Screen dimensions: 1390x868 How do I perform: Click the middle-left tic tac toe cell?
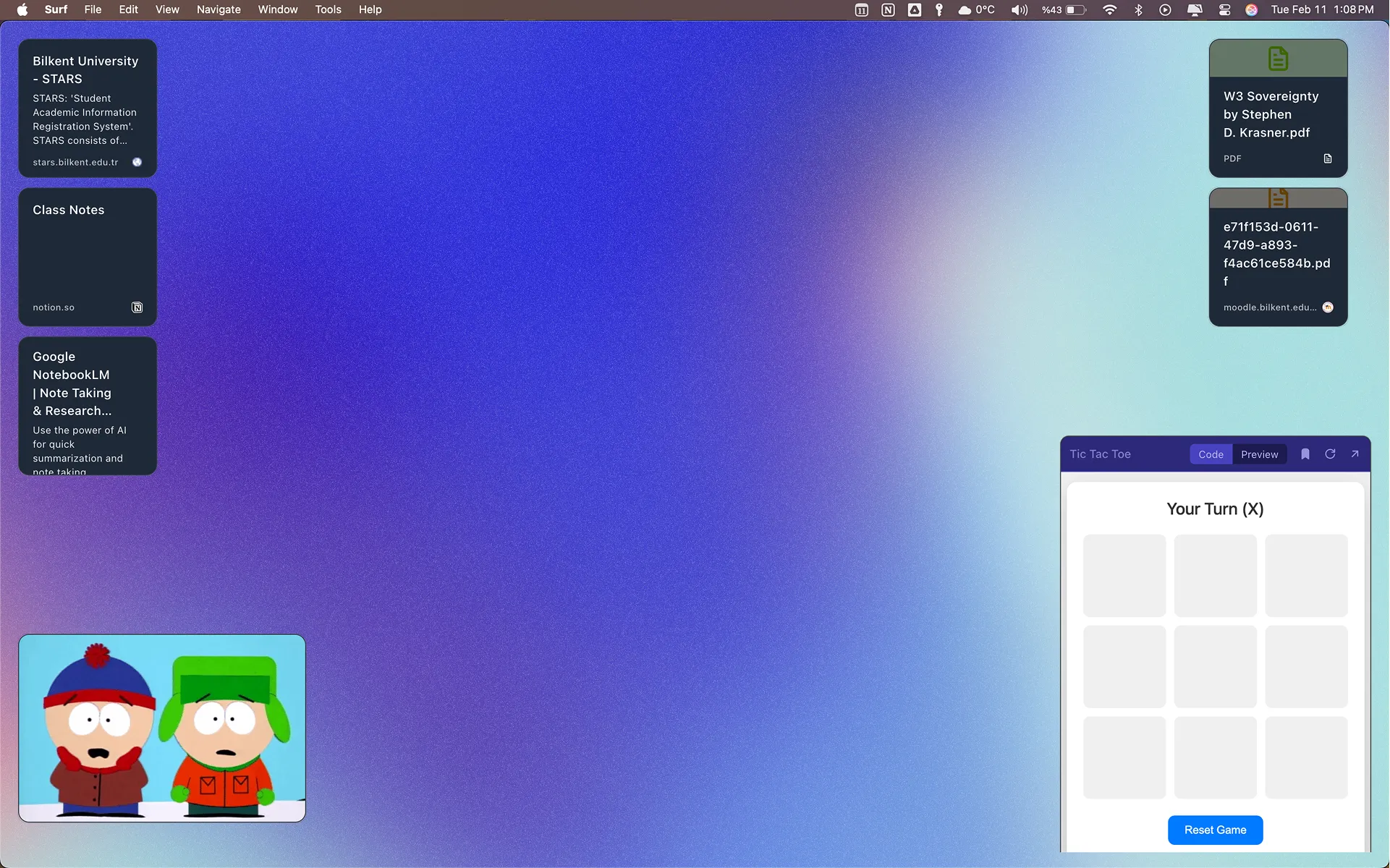coord(1124,666)
